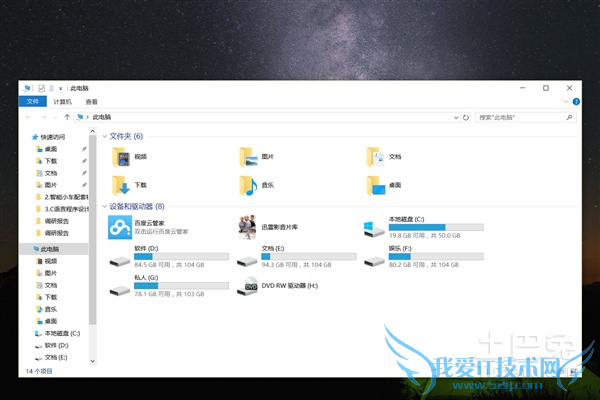Click the blue Help question mark icon
Screen dimensions: 600x400
pos(576,102)
